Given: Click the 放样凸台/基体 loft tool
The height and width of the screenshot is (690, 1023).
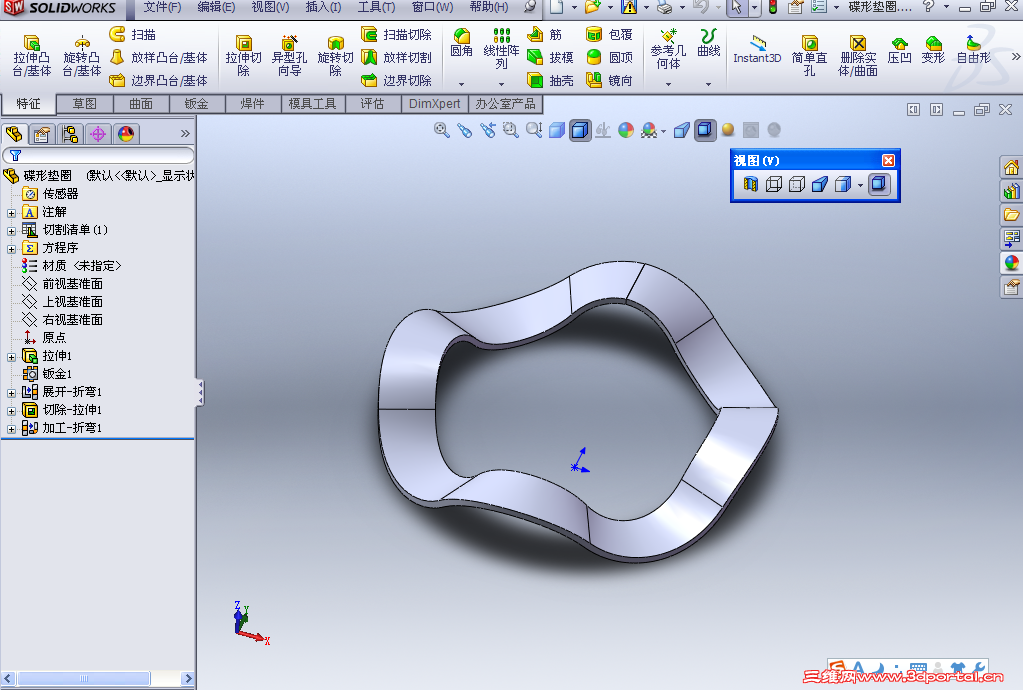Looking at the screenshot, I should (x=159, y=57).
